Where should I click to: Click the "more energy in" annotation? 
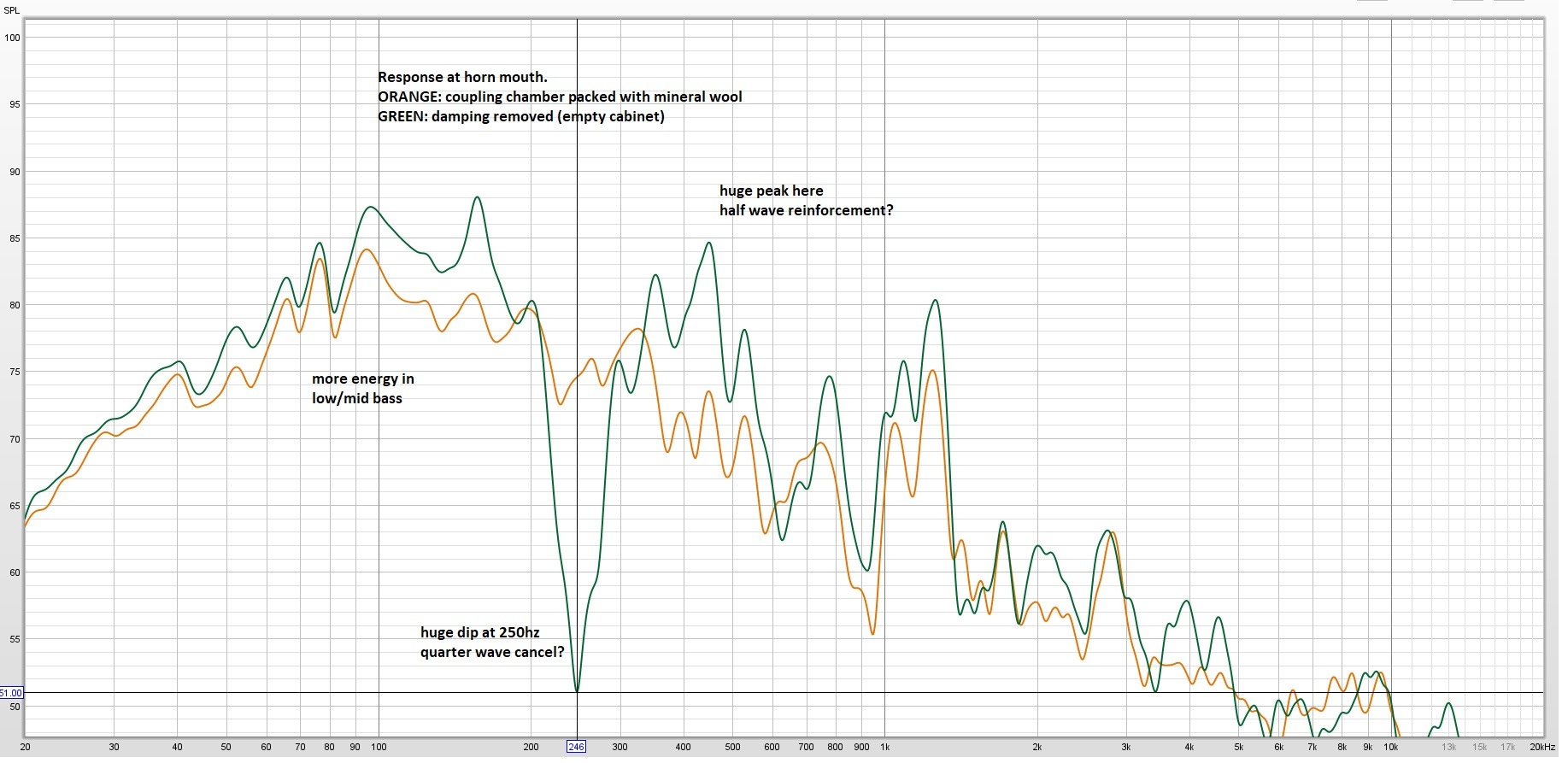(x=363, y=379)
